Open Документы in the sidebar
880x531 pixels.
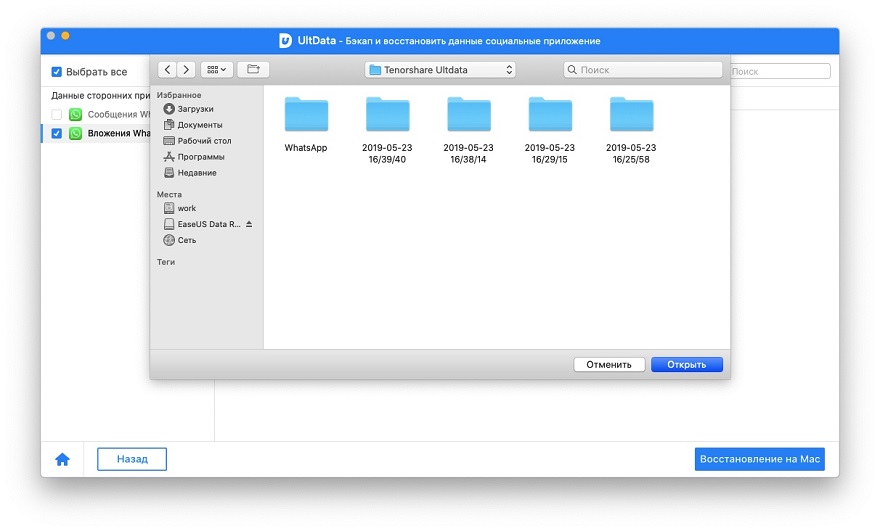(193, 125)
